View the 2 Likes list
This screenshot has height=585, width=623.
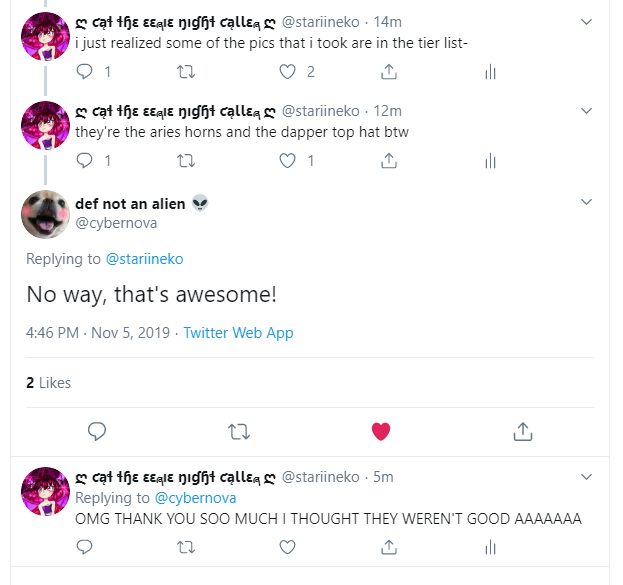point(48,383)
